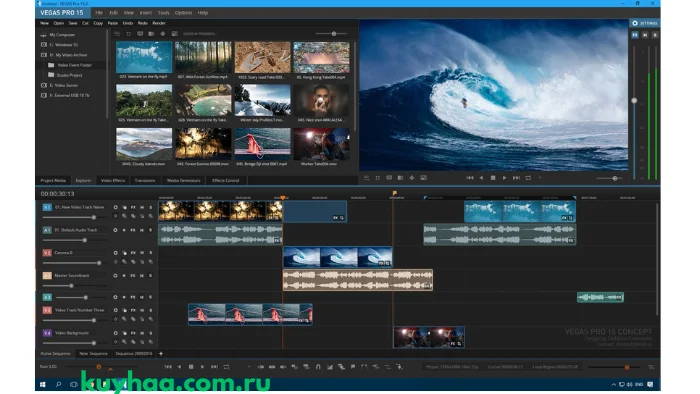Show hidden icons in Windows system tray
The image size is (700, 394).
(x=613, y=384)
